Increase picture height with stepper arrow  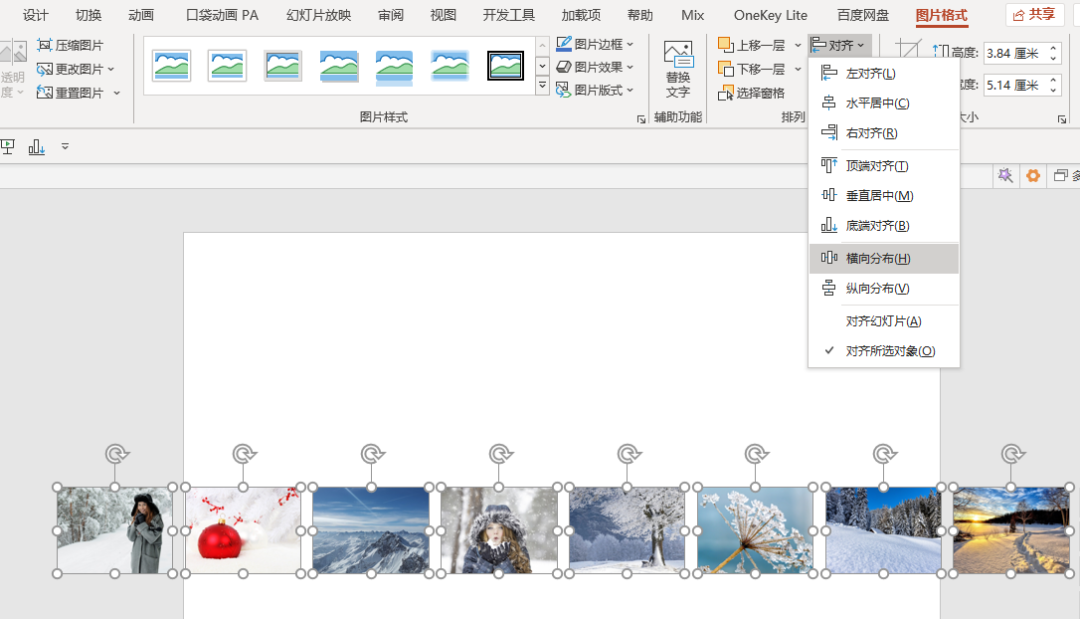[1053, 48]
